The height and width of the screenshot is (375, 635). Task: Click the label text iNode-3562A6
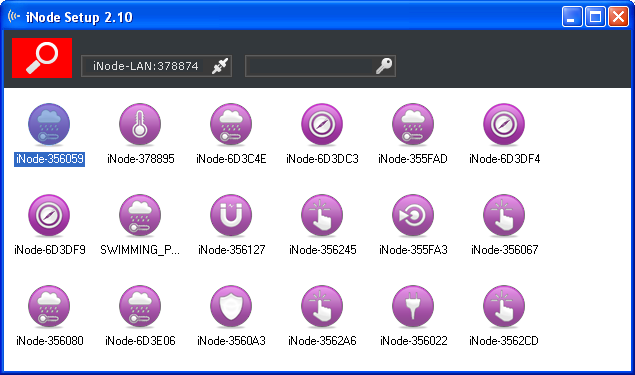pos(322,341)
